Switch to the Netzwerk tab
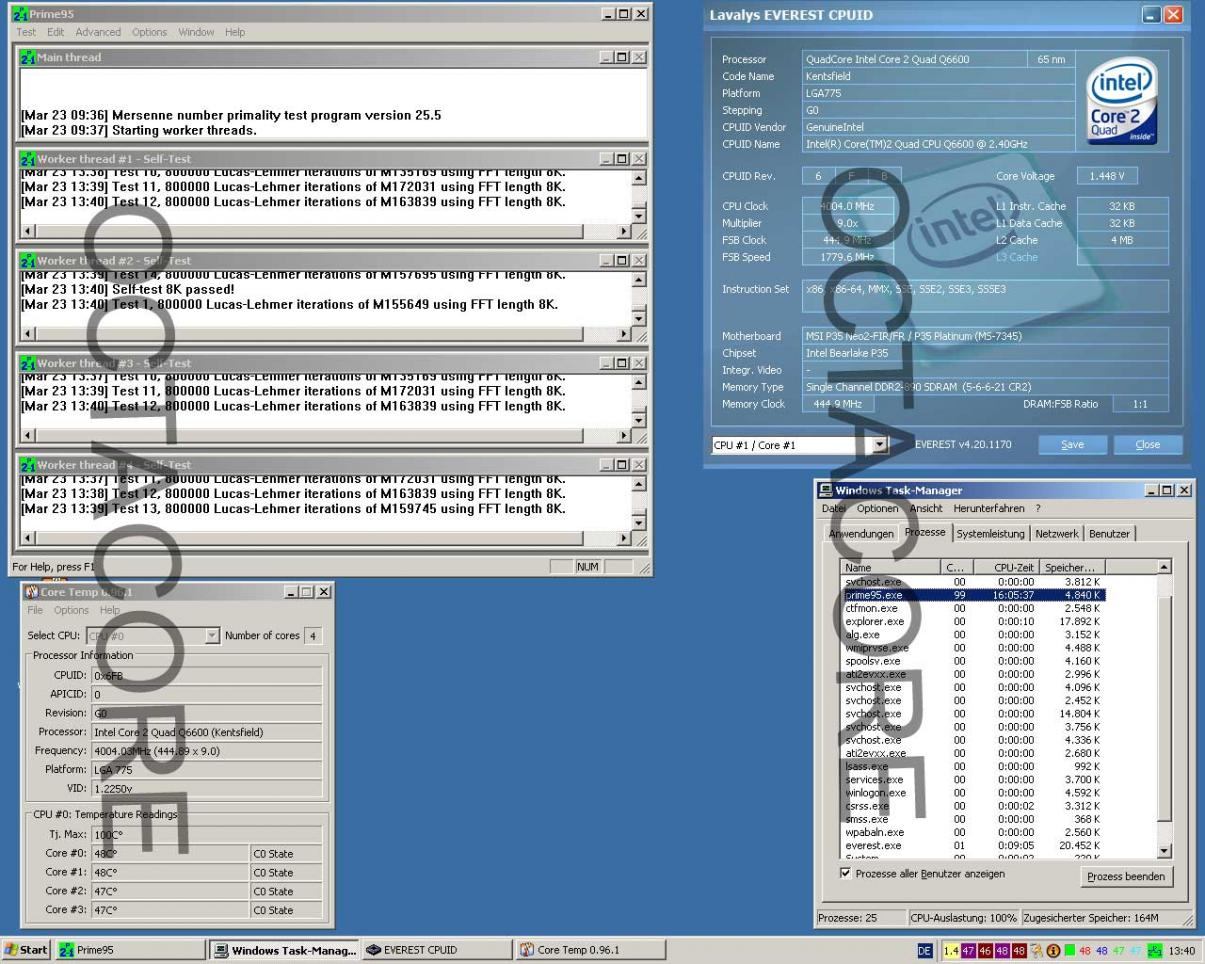Viewport: 1205px width, 964px height. [x=1057, y=534]
